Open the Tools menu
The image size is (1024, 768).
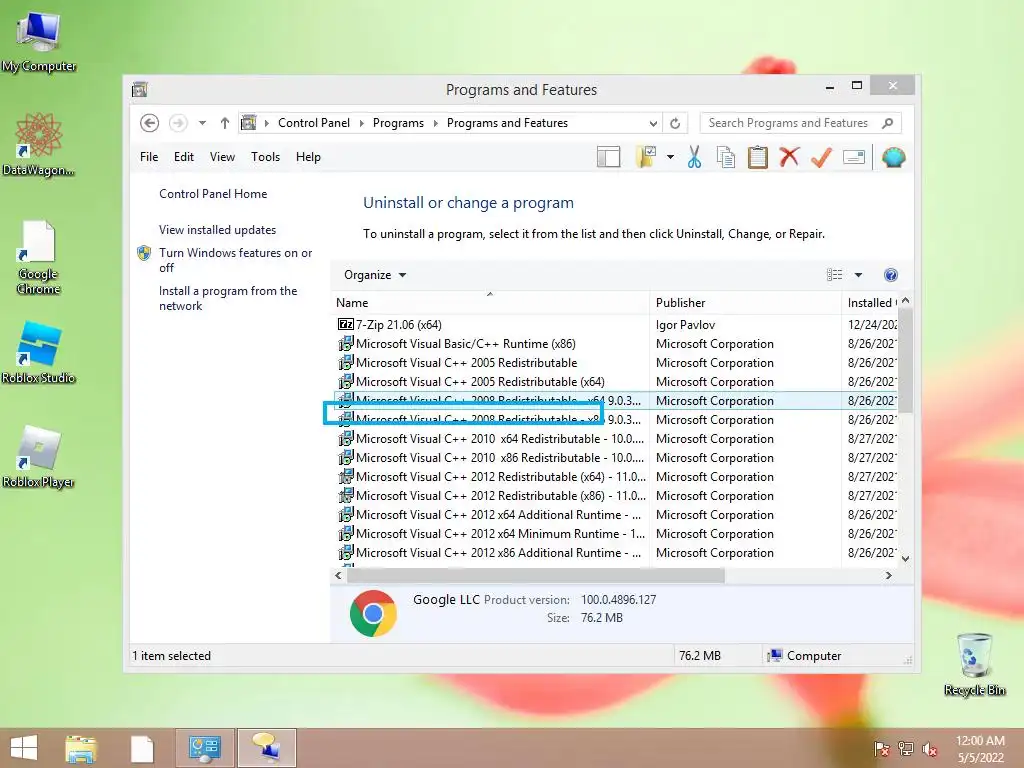265,157
